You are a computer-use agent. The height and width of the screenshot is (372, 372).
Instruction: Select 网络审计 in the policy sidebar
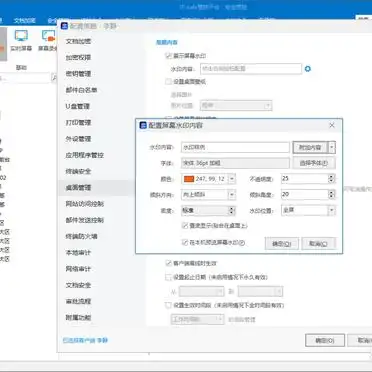click(x=78, y=269)
